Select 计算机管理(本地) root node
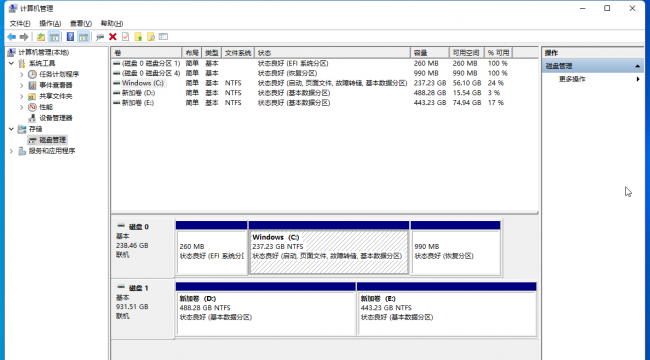The width and height of the screenshot is (650, 360). click(44, 52)
